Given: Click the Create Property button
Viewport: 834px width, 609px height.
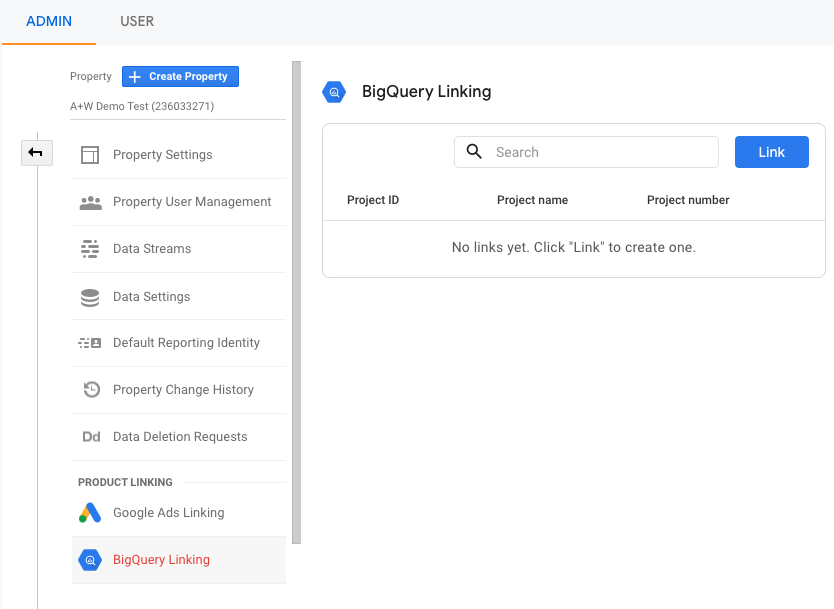Looking at the screenshot, I should [x=180, y=76].
